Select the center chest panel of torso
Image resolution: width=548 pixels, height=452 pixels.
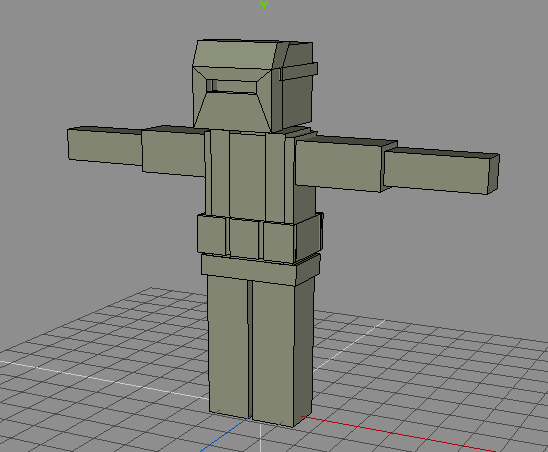(247, 176)
